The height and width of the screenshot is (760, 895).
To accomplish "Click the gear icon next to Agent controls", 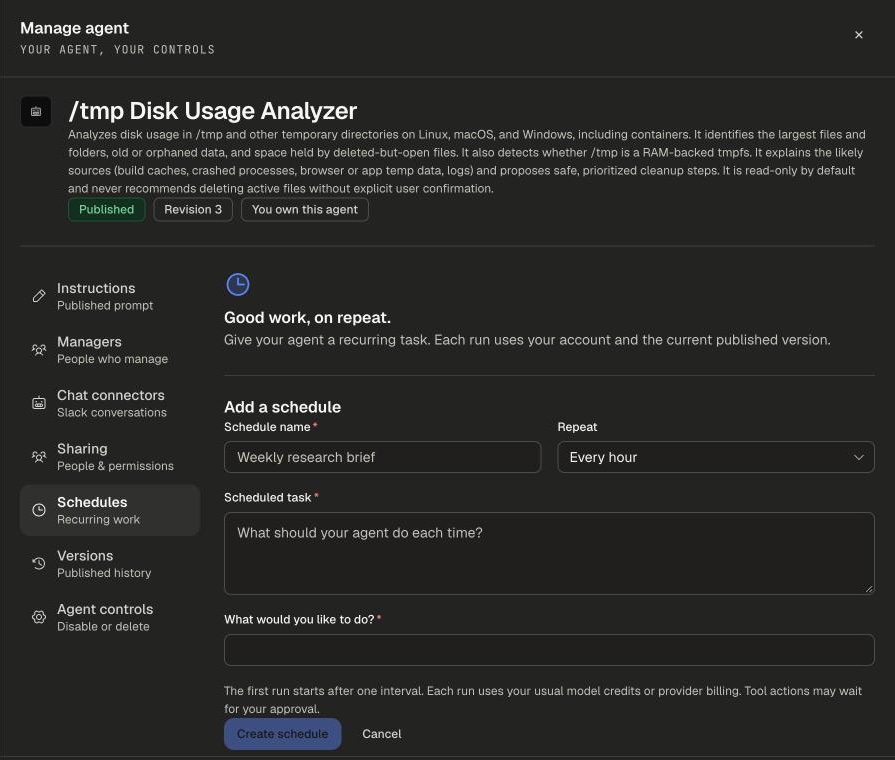I will click(x=39, y=617).
